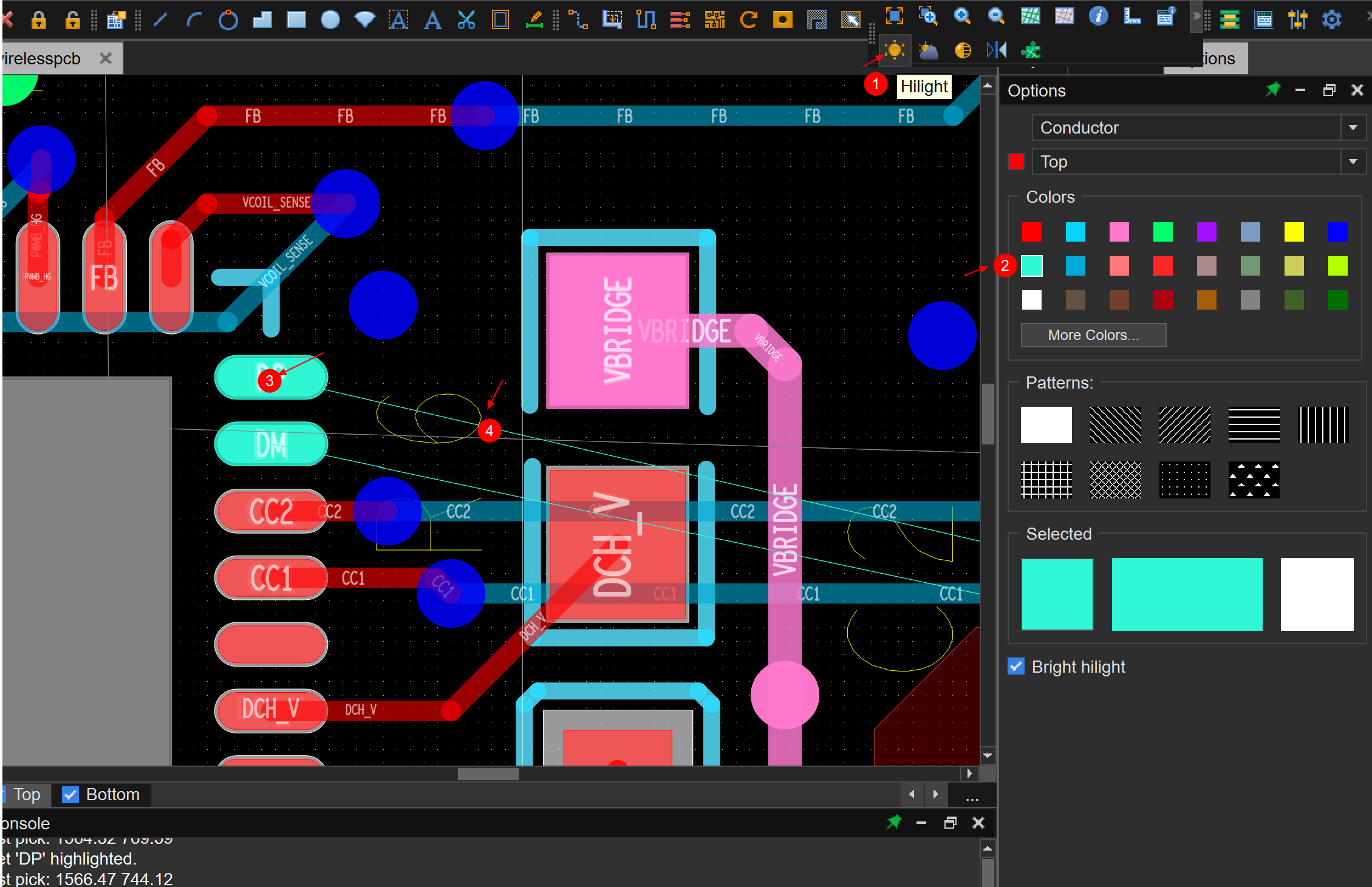Switch to the Top layer tab

pyautogui.click(x=27, y=795)
